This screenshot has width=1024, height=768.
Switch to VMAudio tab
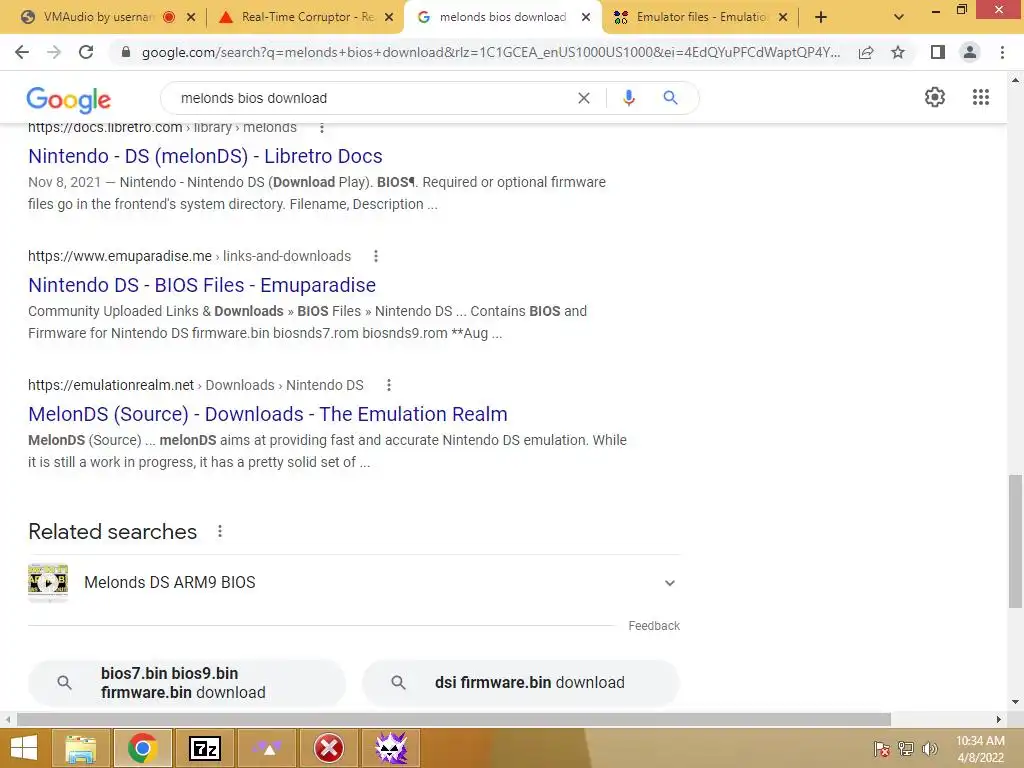click(98, 17)
